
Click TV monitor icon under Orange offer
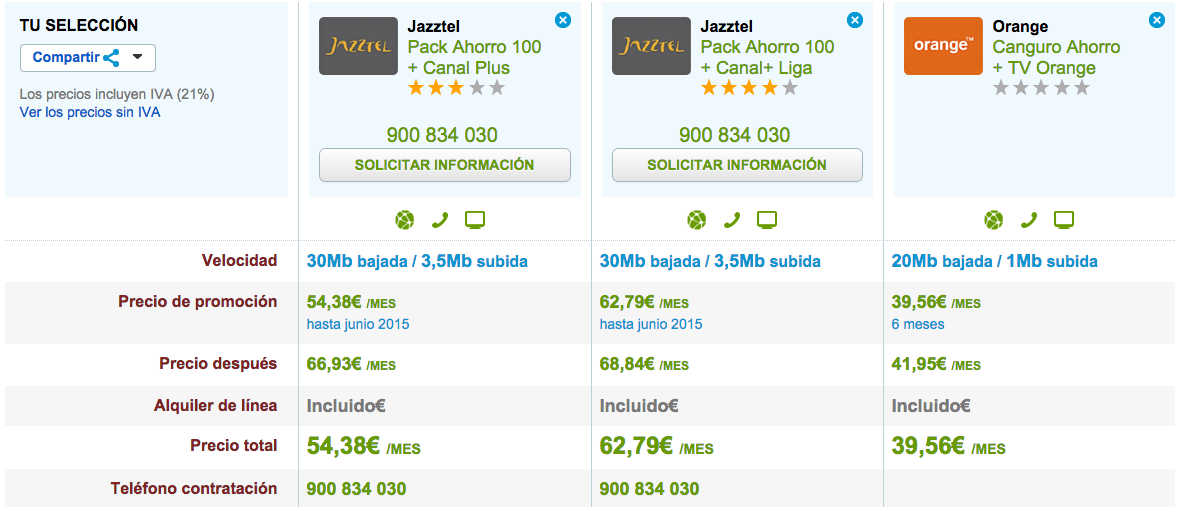point(1064,220)
